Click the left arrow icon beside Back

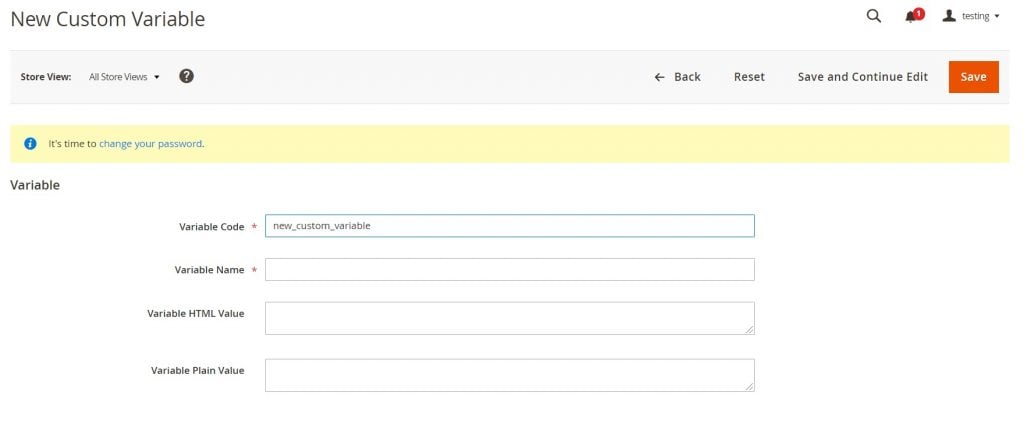[659, 77]
